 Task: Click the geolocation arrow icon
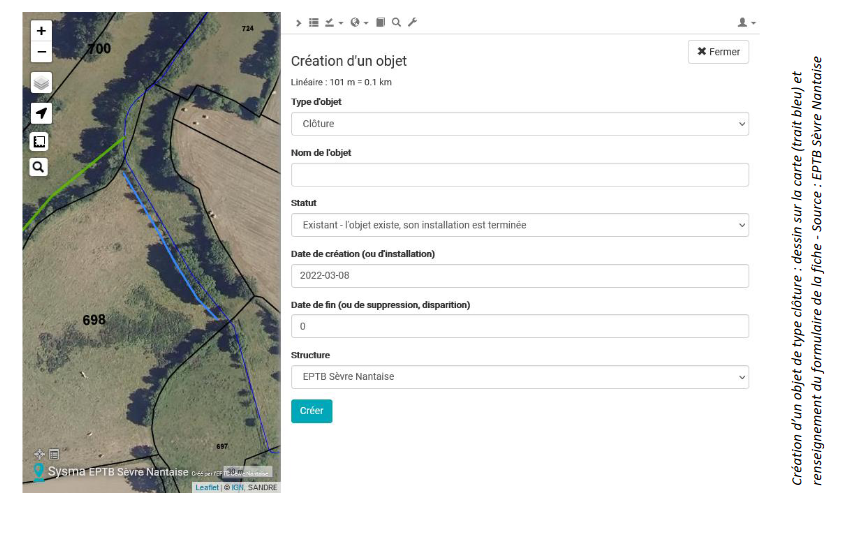(41, 113)
